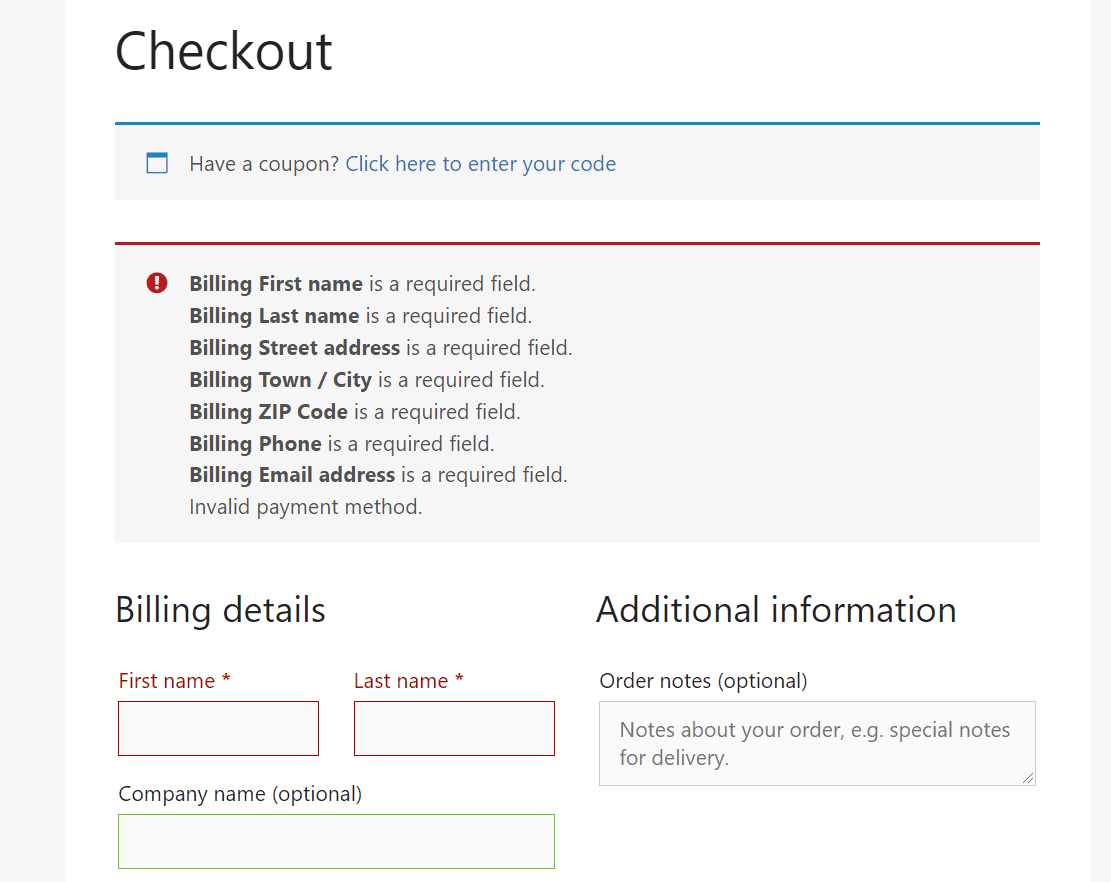Click the Billing details section heading
1111x882 pixels.
220,609
